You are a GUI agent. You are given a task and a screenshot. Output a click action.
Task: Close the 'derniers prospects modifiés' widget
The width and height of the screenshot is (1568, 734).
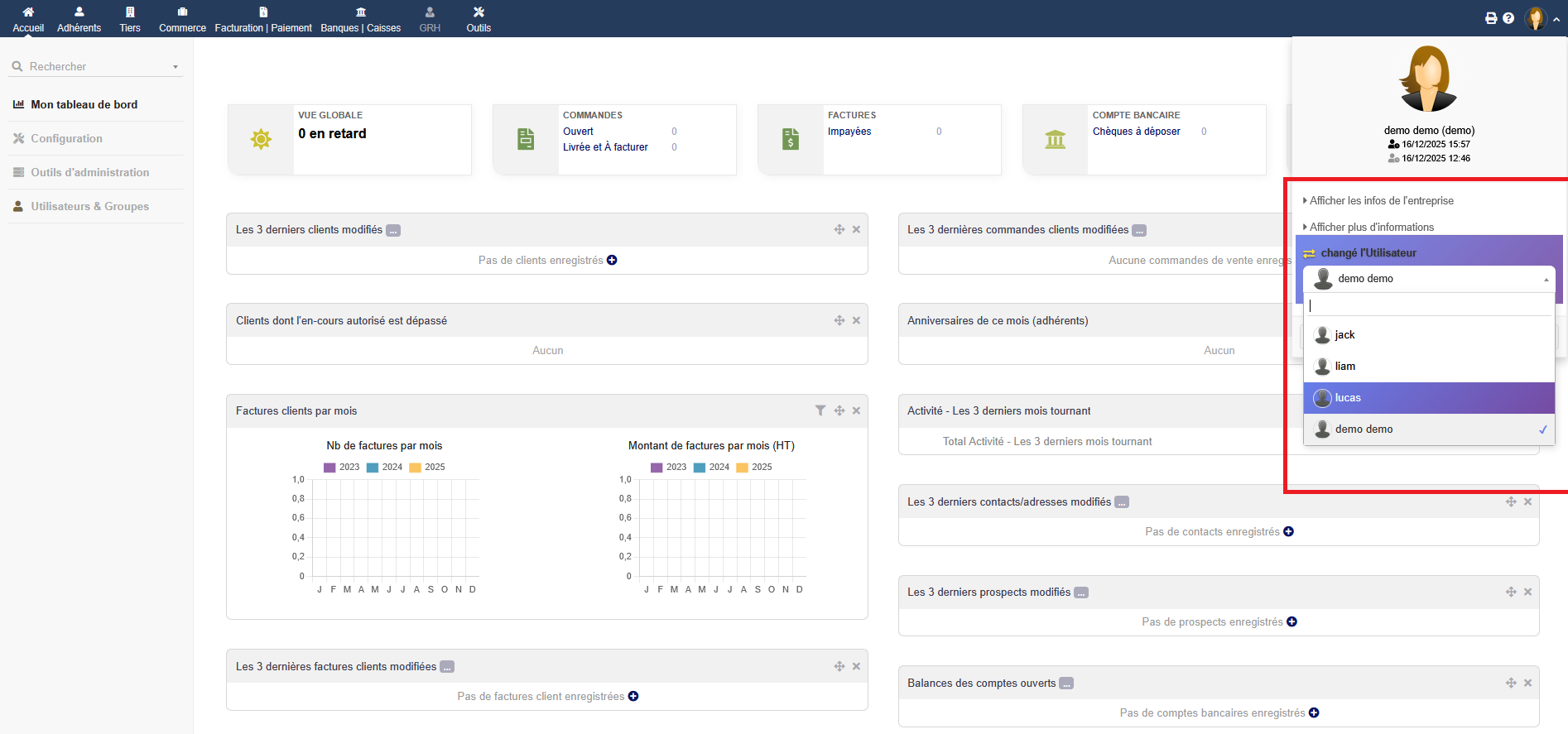click(x=1528, y=592)
